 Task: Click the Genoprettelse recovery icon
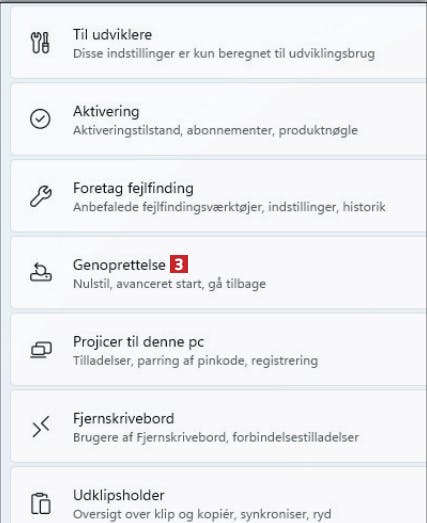pos(41,272)
